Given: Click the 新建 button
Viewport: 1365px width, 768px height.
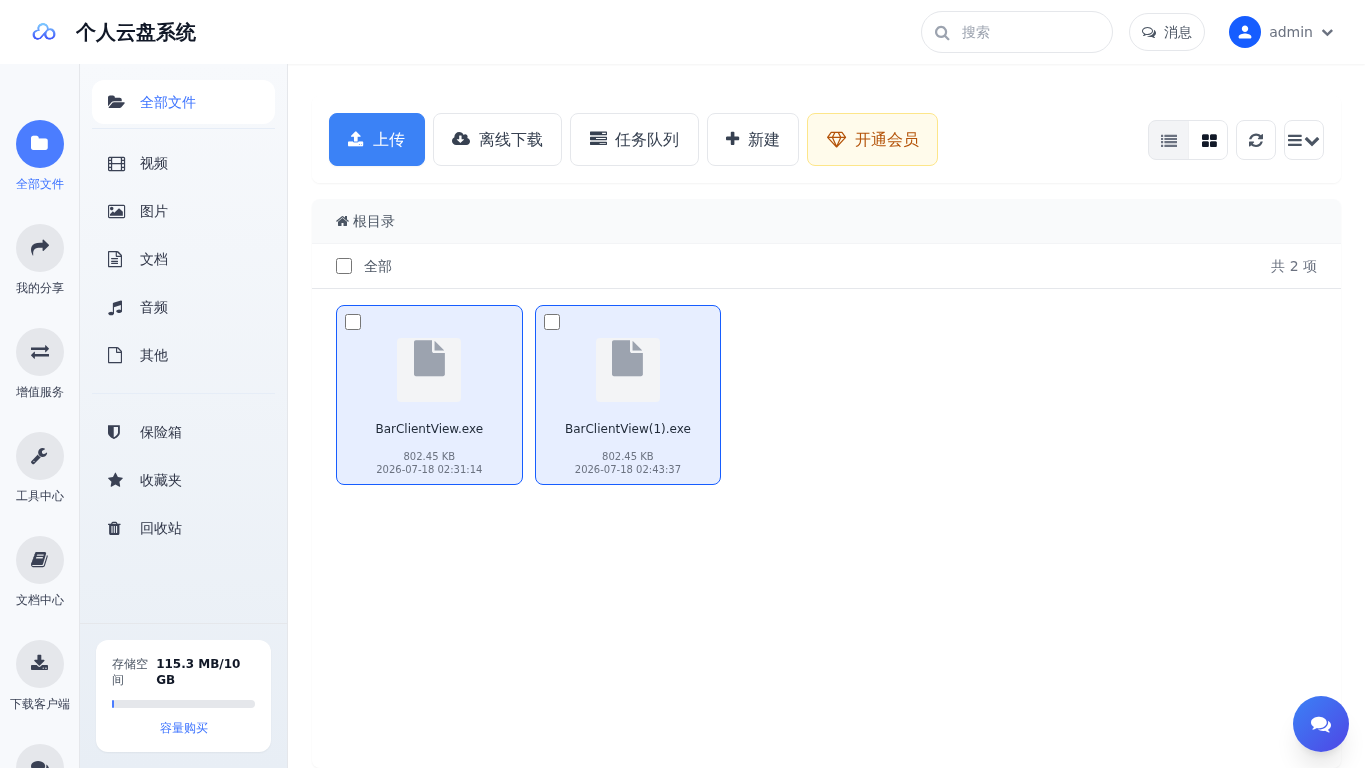Looking at the screenshot, I should point(753,140).
